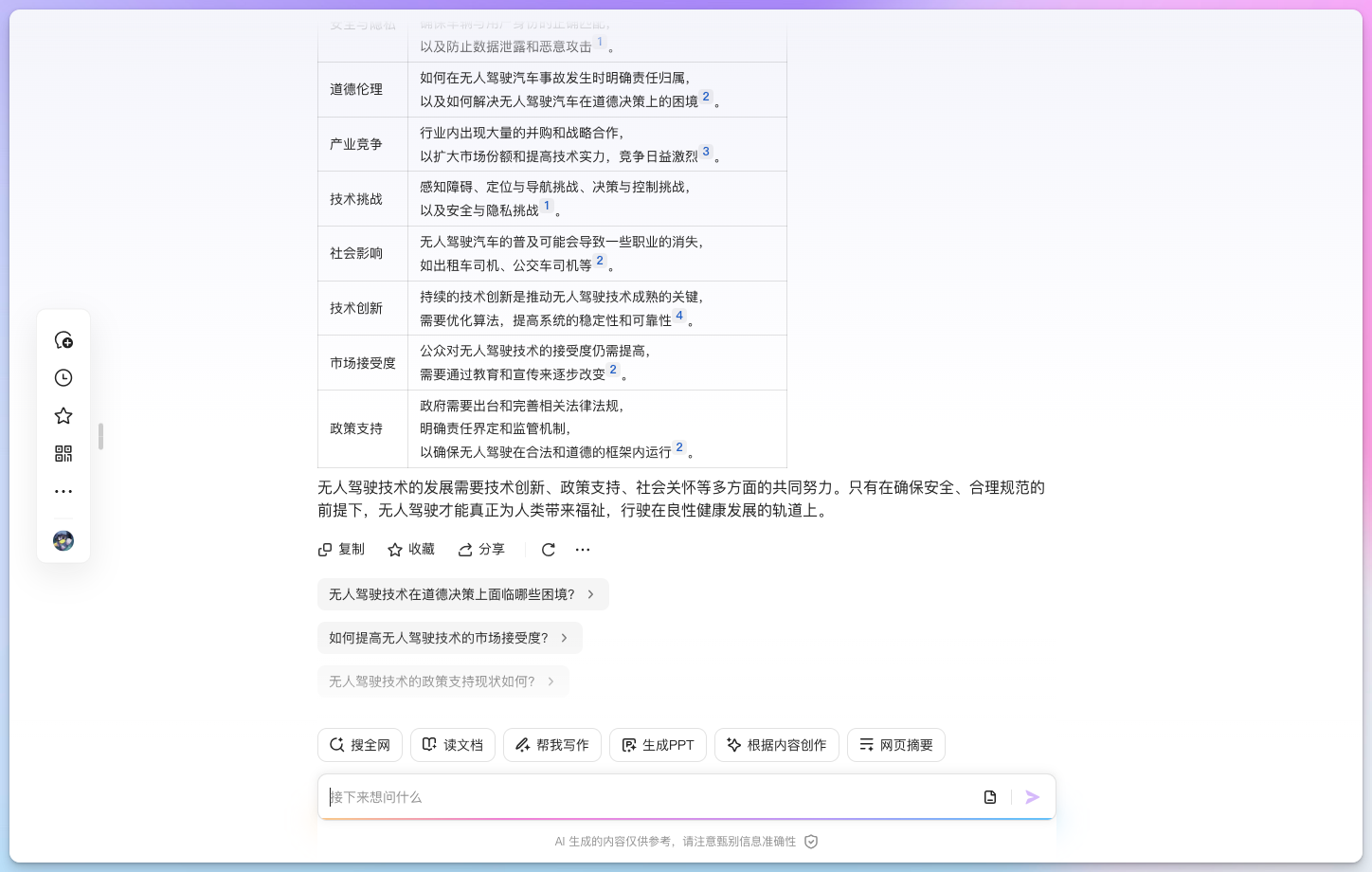View starred conversations in the sidebar

63,415
